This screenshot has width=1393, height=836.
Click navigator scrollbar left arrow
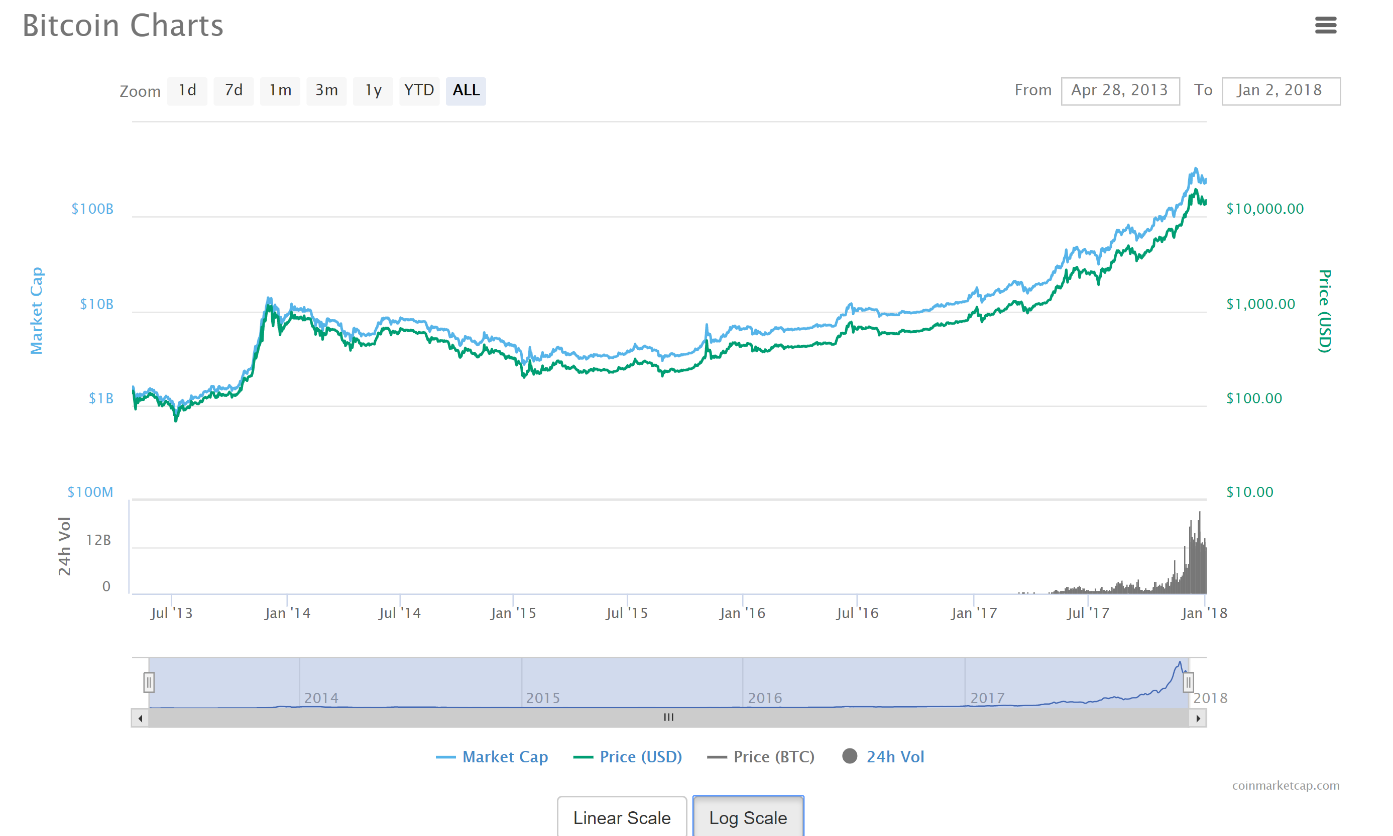(140, 717)
